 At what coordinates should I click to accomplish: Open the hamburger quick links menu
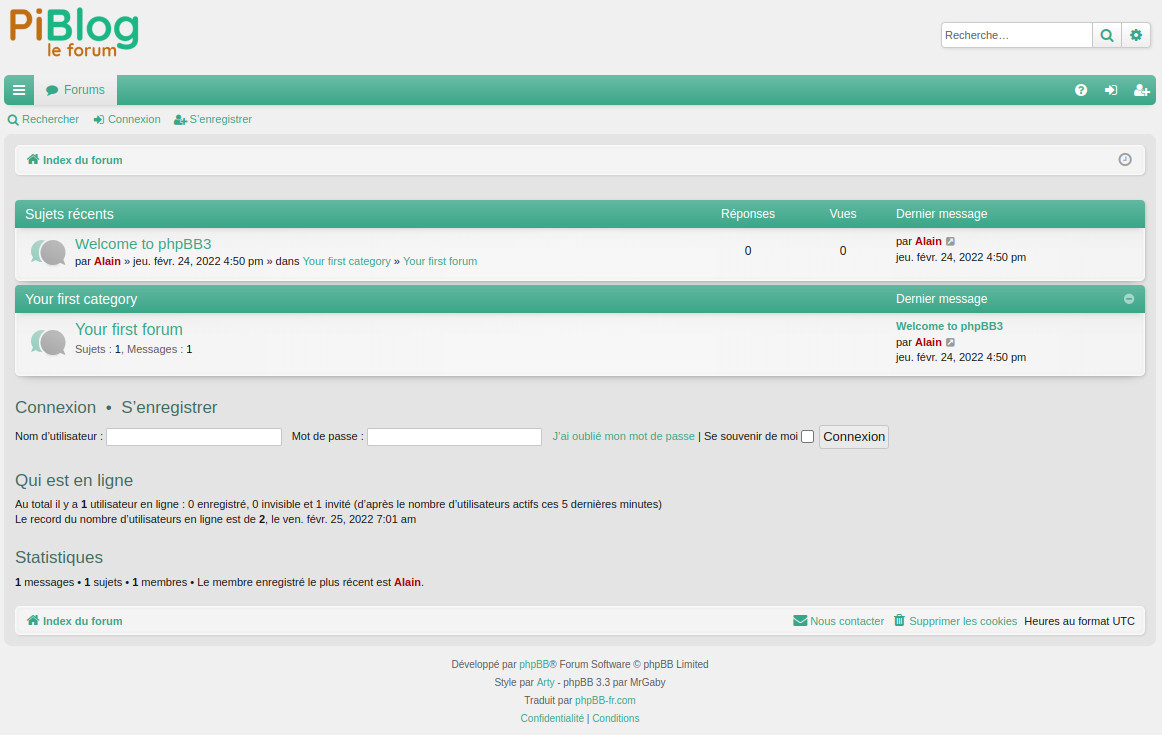click(19, 90)
